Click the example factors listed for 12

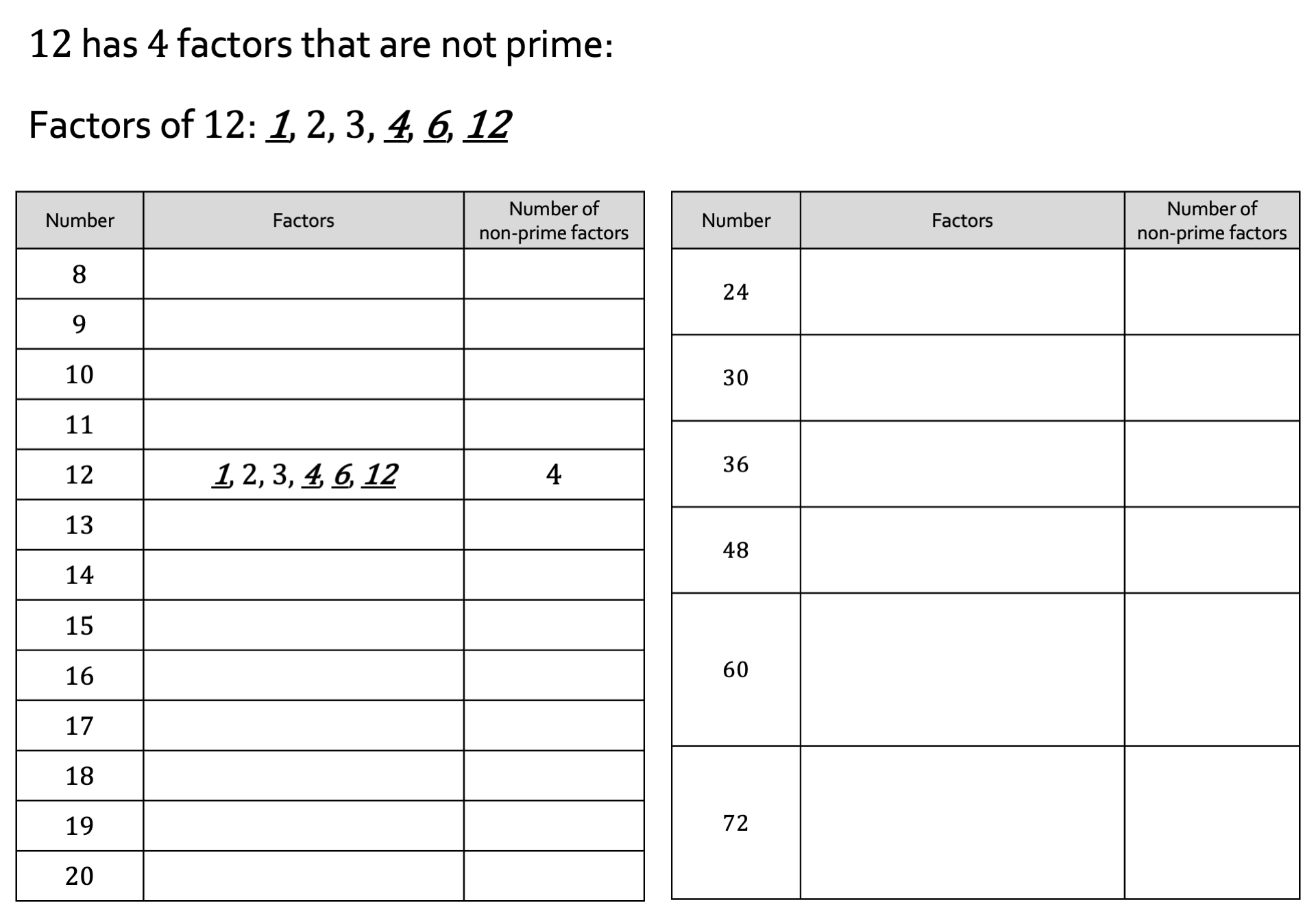[x=305, y=474]
